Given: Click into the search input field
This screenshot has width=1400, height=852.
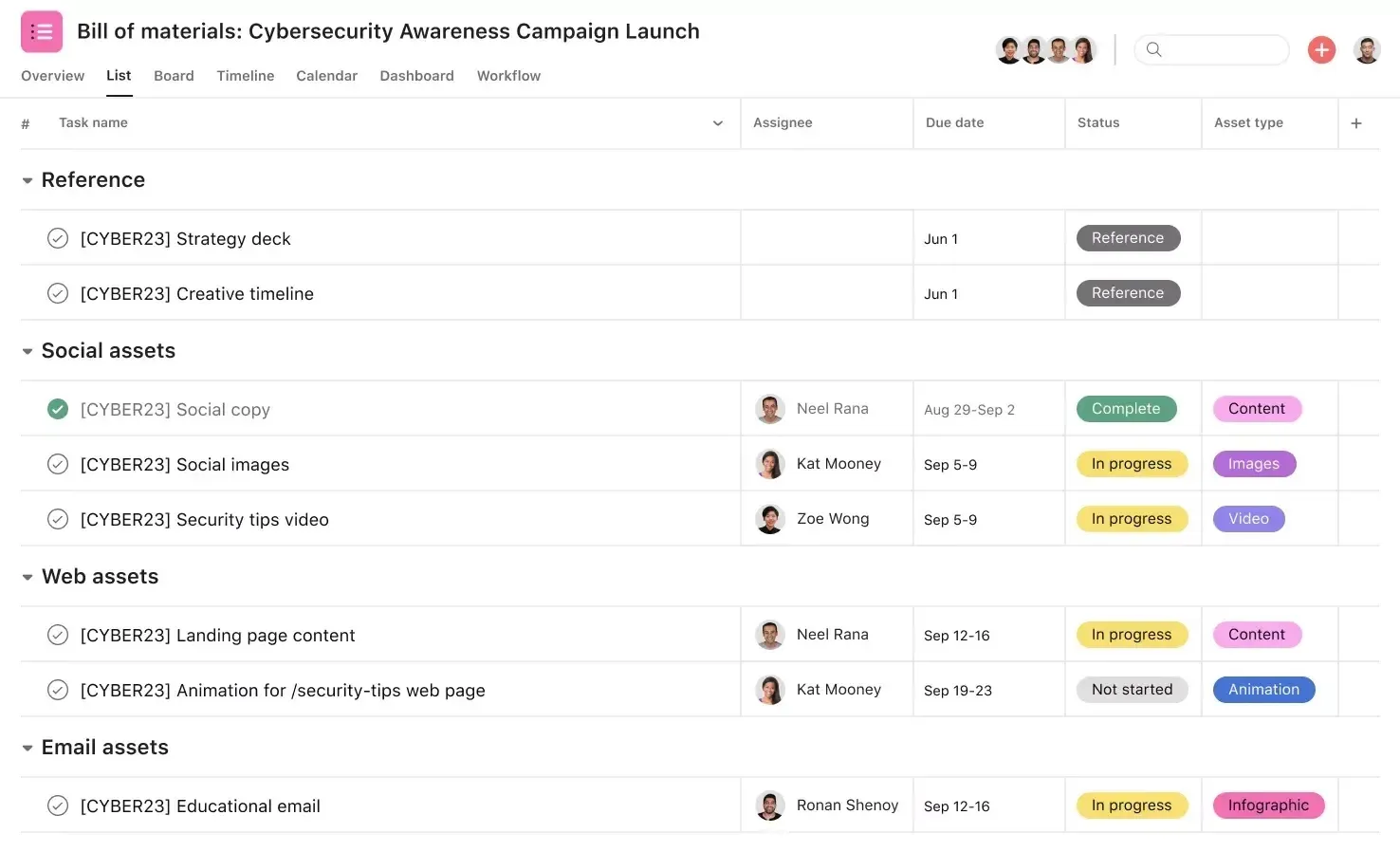Looking at the screenshot, I should pyautogui.click(x=1223, y=49).
